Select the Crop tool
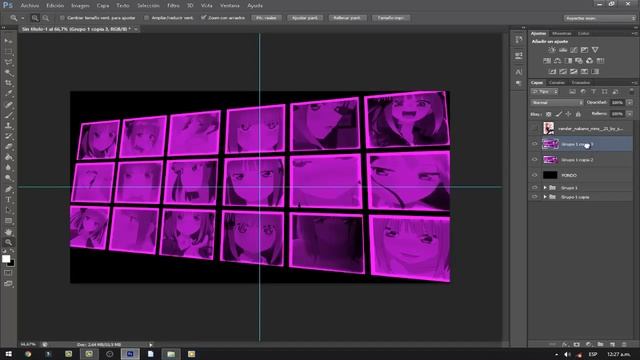The height and width of the screenshot is (360, 640). click(x=8, y=83)
